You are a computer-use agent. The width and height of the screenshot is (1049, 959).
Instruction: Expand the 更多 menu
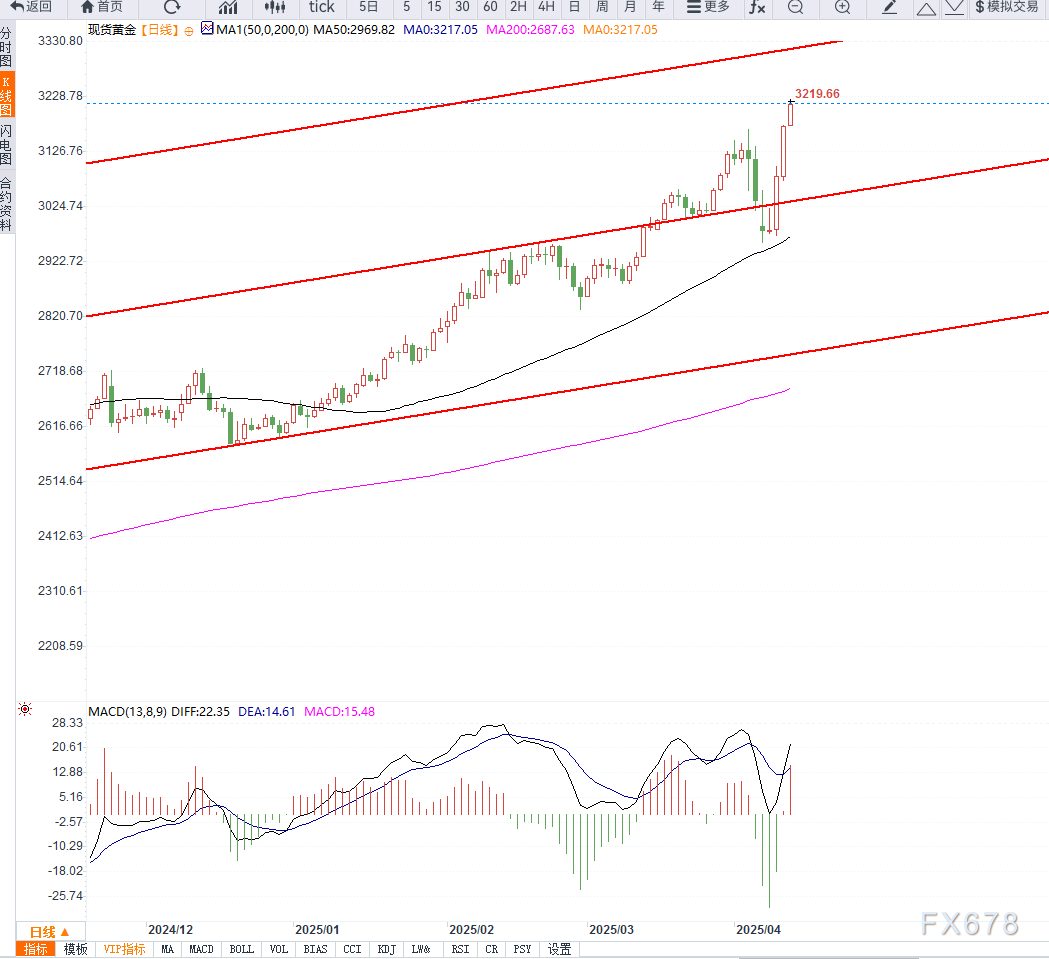[x=708, y=7]
